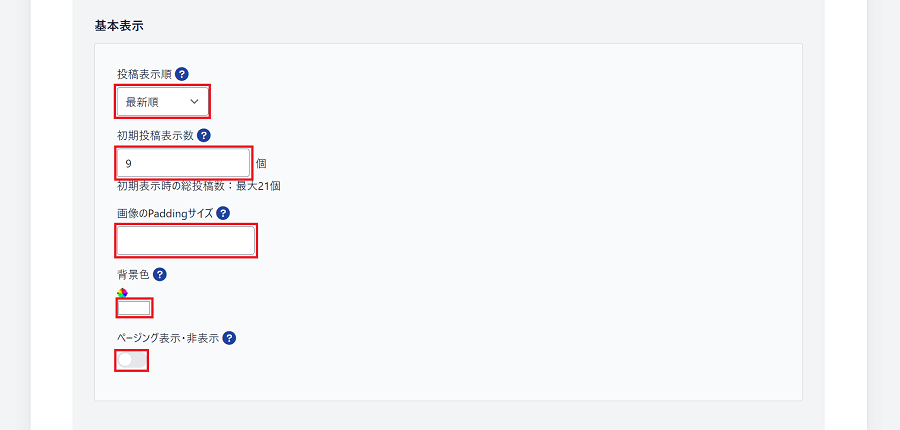Focus the 初期投稿表示数 field showing 9
The width and height of the screenshot is (900, 430).
pos(184,164)
